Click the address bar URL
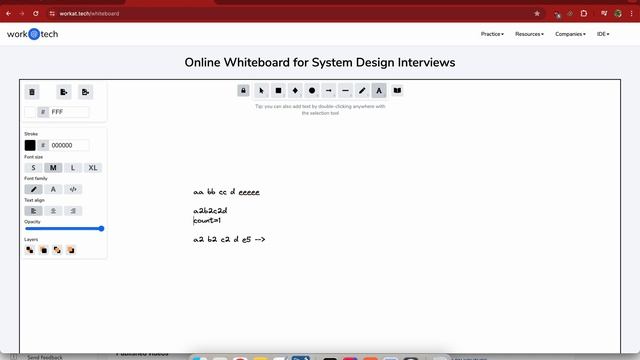The width and height of the screenshot is (640, 360). [x=89, y=13]
